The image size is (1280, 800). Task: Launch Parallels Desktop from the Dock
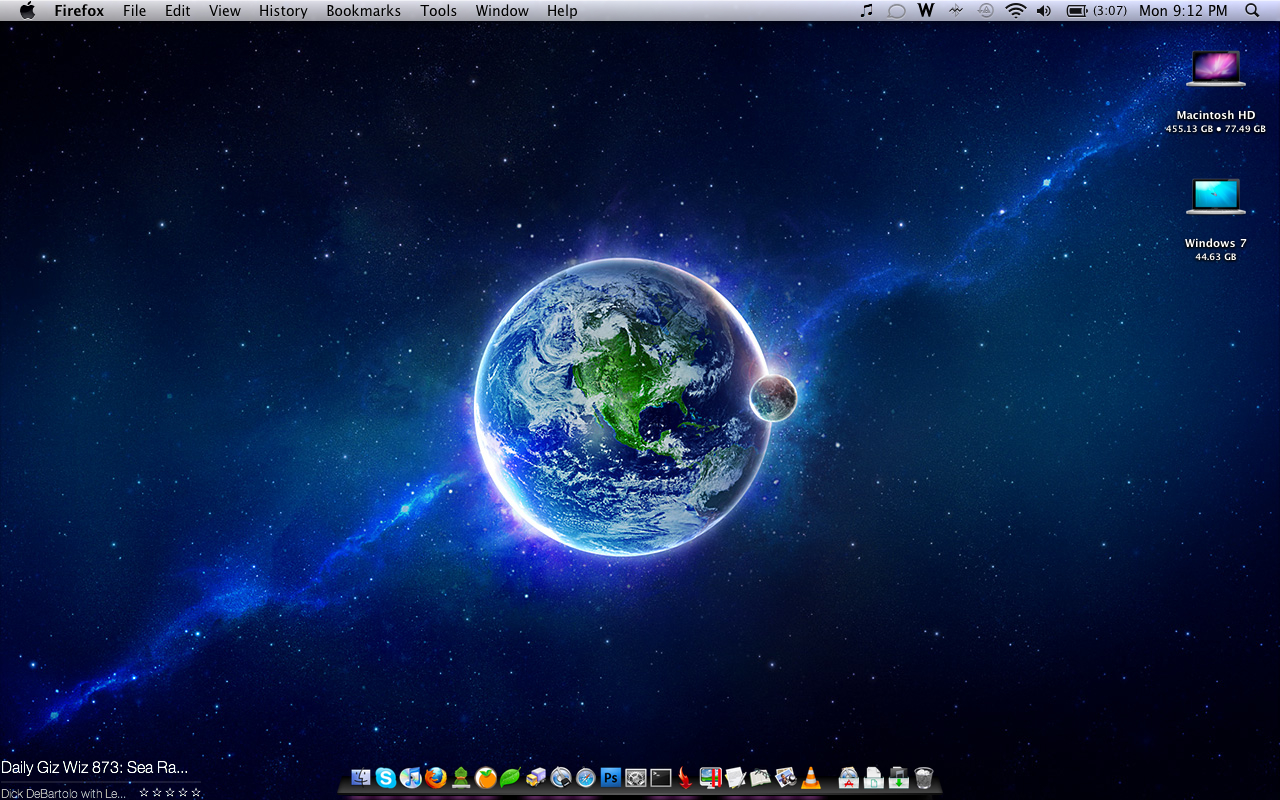[711, 777]
